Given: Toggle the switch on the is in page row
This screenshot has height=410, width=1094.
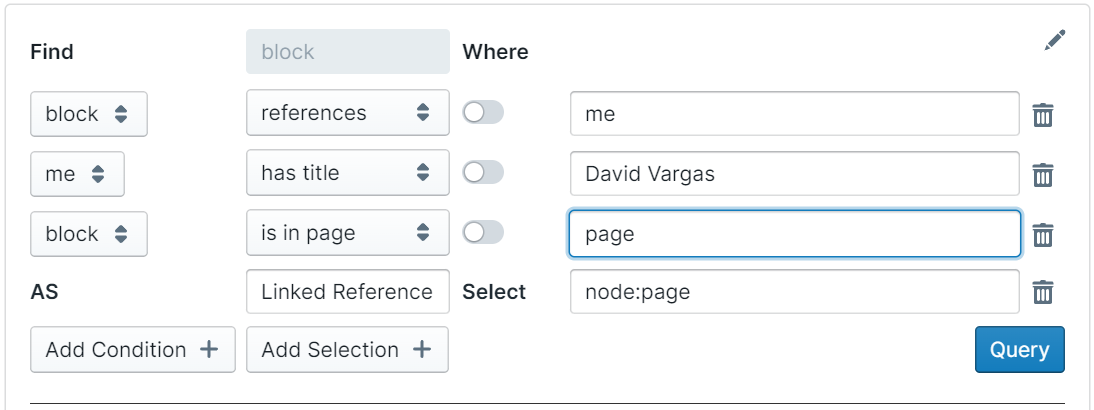Looking at the screenshot, I should point(483,233).
